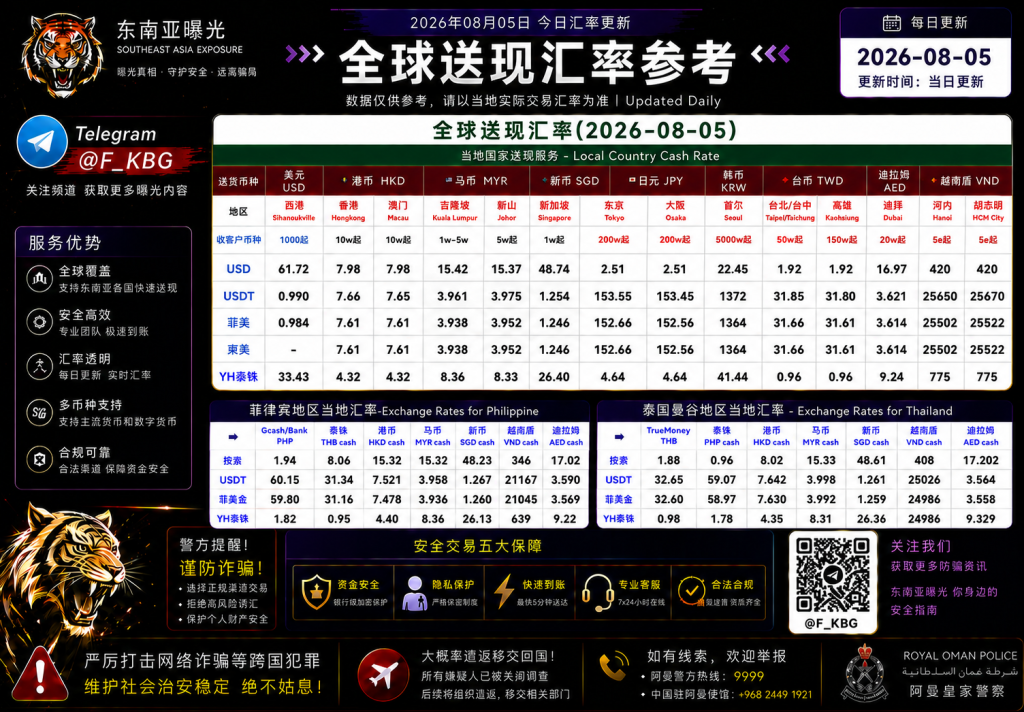Click the 合规可靠 shield icon

[40, 460]
